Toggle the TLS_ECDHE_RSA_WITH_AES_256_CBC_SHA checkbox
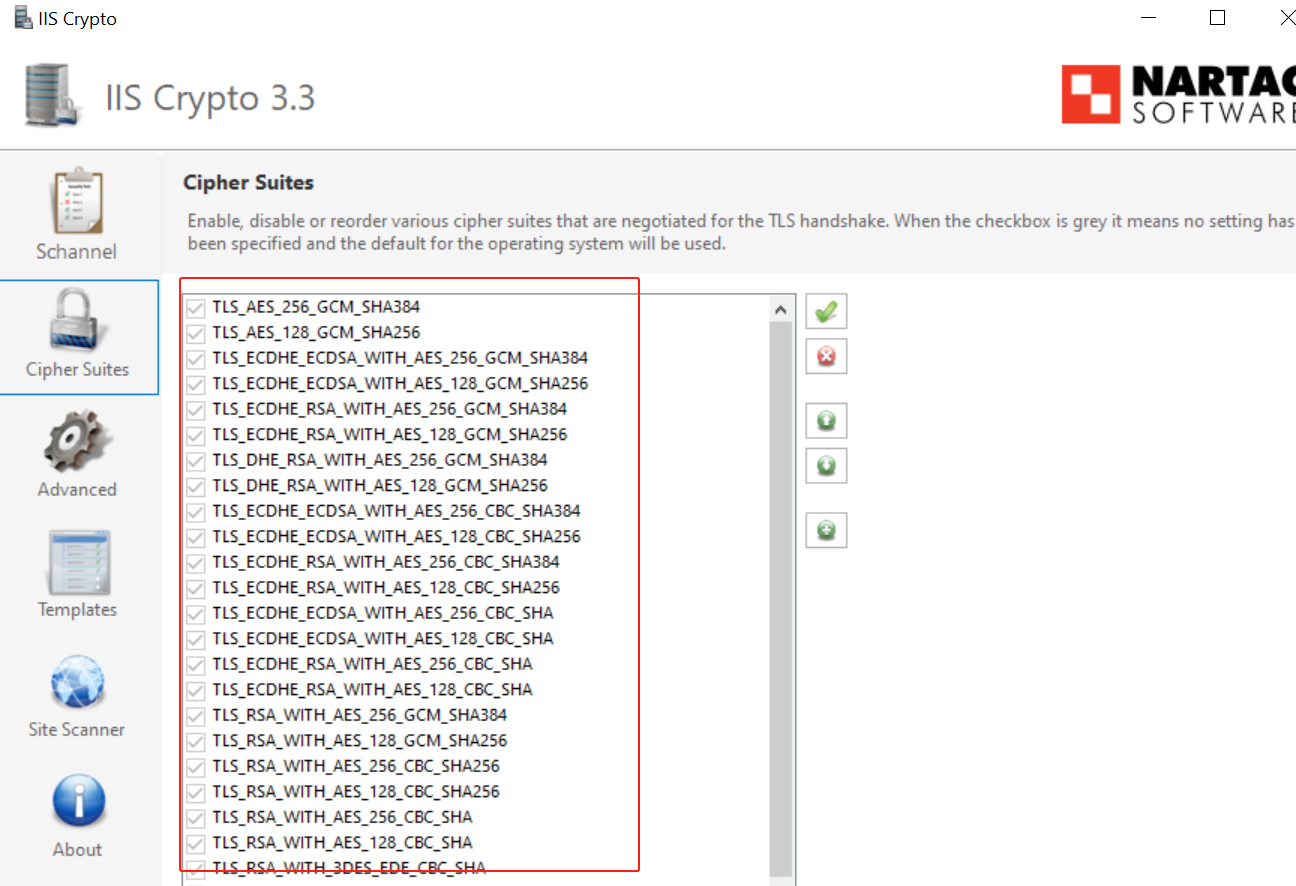Viewport: 1296px width, 886px height. click(x=195, y=664)
